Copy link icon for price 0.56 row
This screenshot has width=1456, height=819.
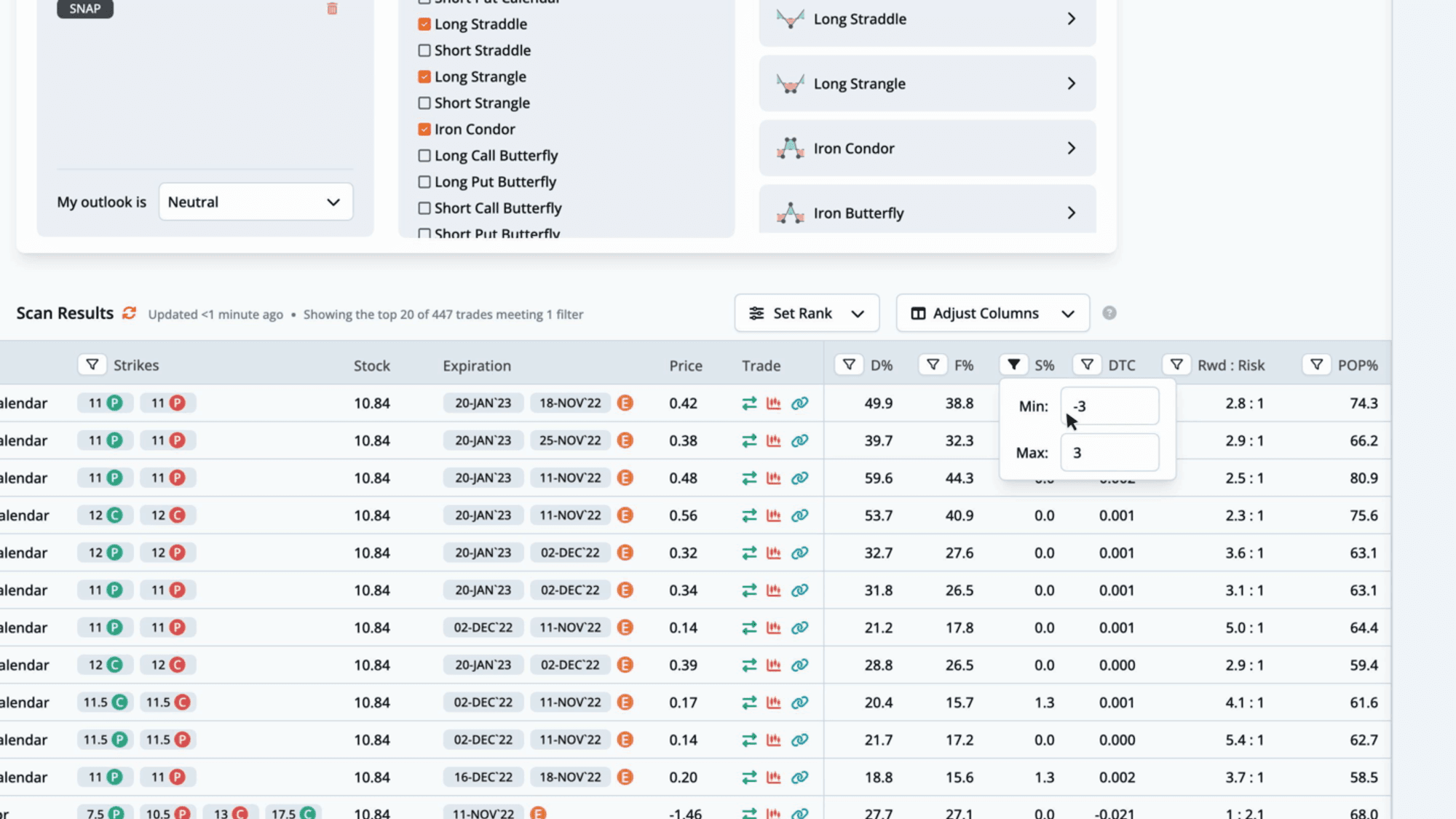[799, 515]
